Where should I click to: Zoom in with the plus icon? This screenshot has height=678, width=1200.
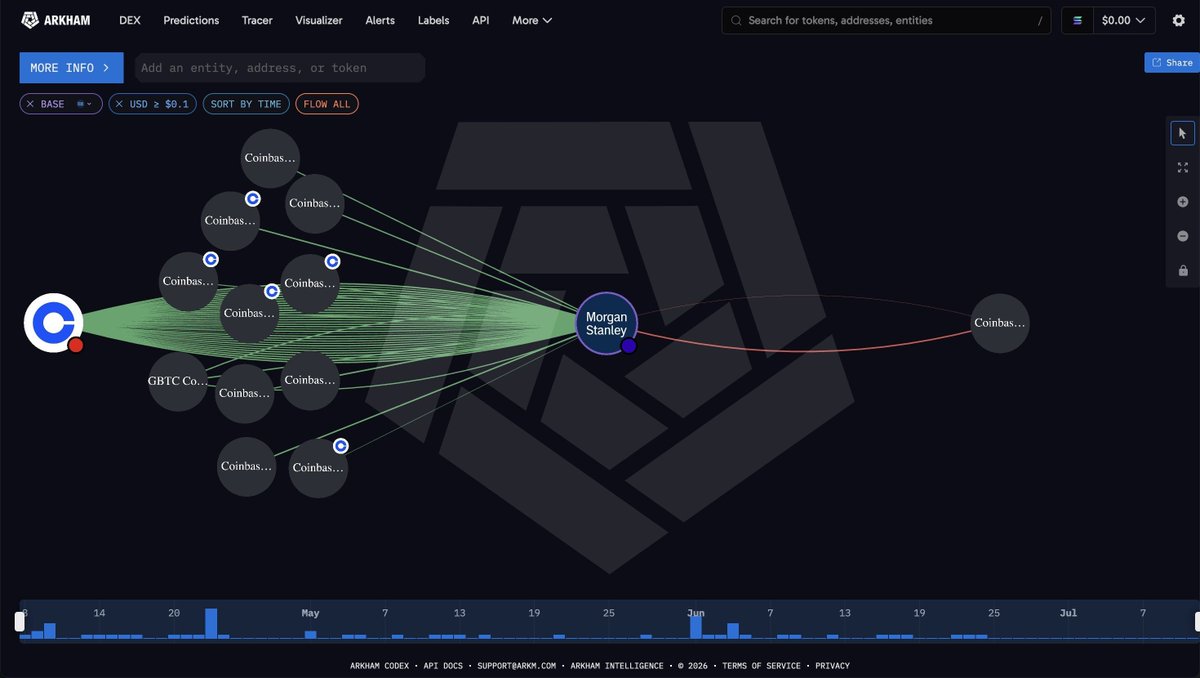[1183, 202]
